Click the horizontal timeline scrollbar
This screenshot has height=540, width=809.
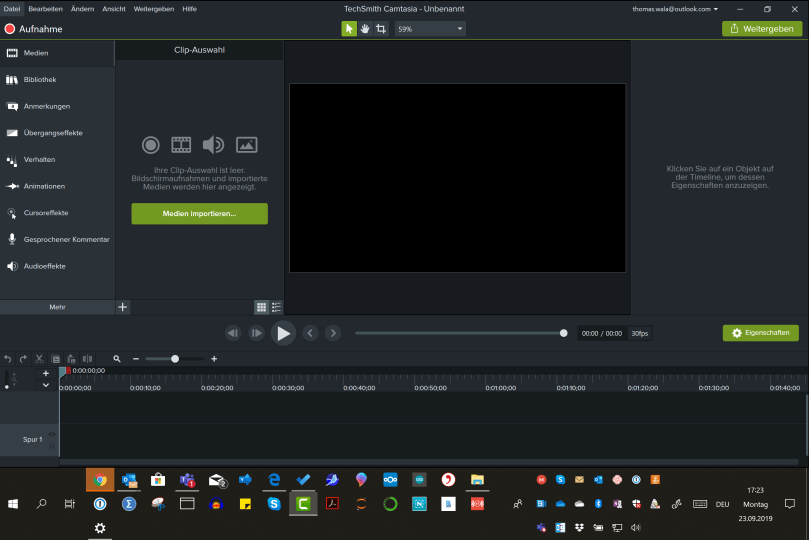429,462
